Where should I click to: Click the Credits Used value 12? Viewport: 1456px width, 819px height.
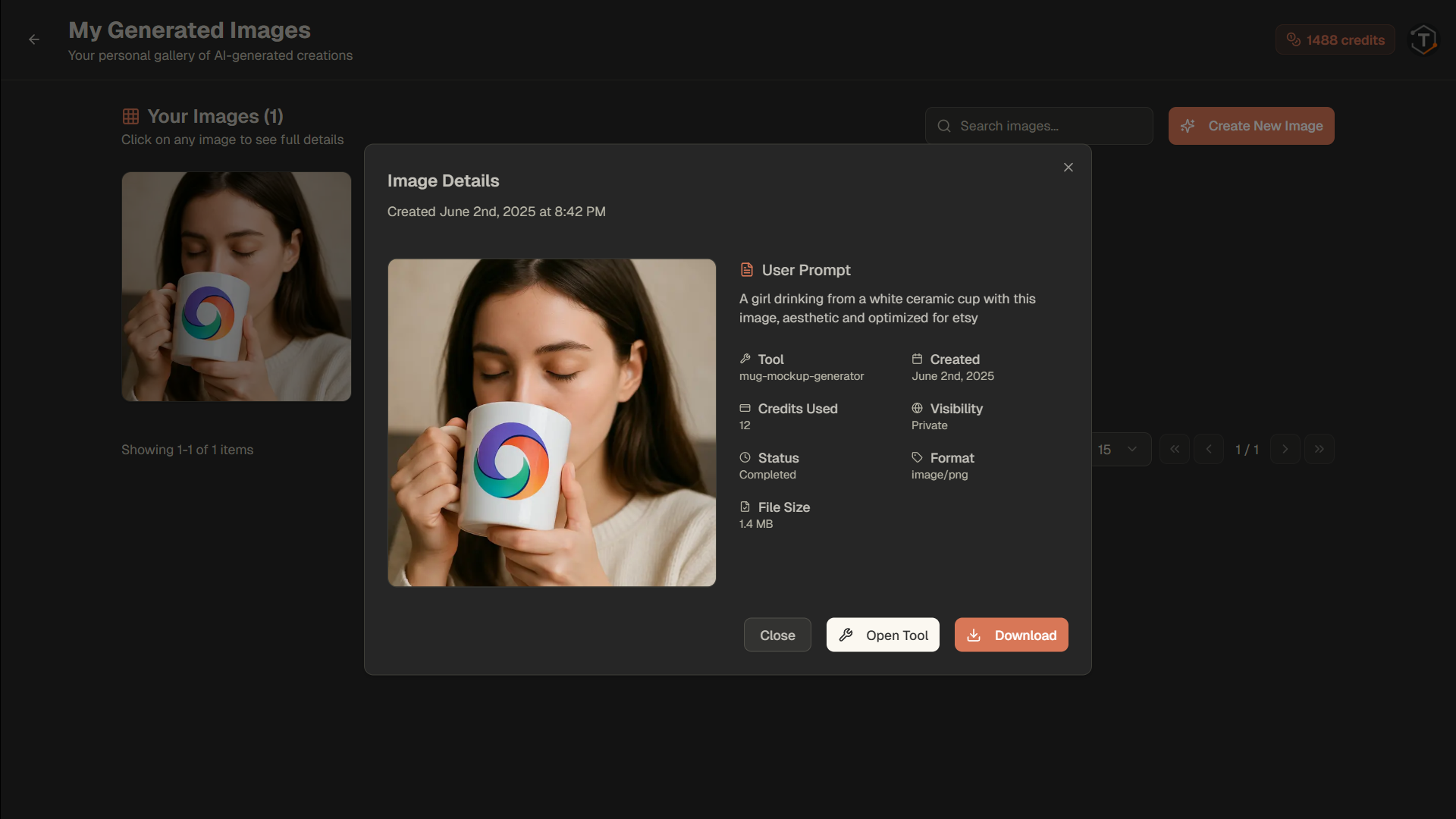[745, 425]
